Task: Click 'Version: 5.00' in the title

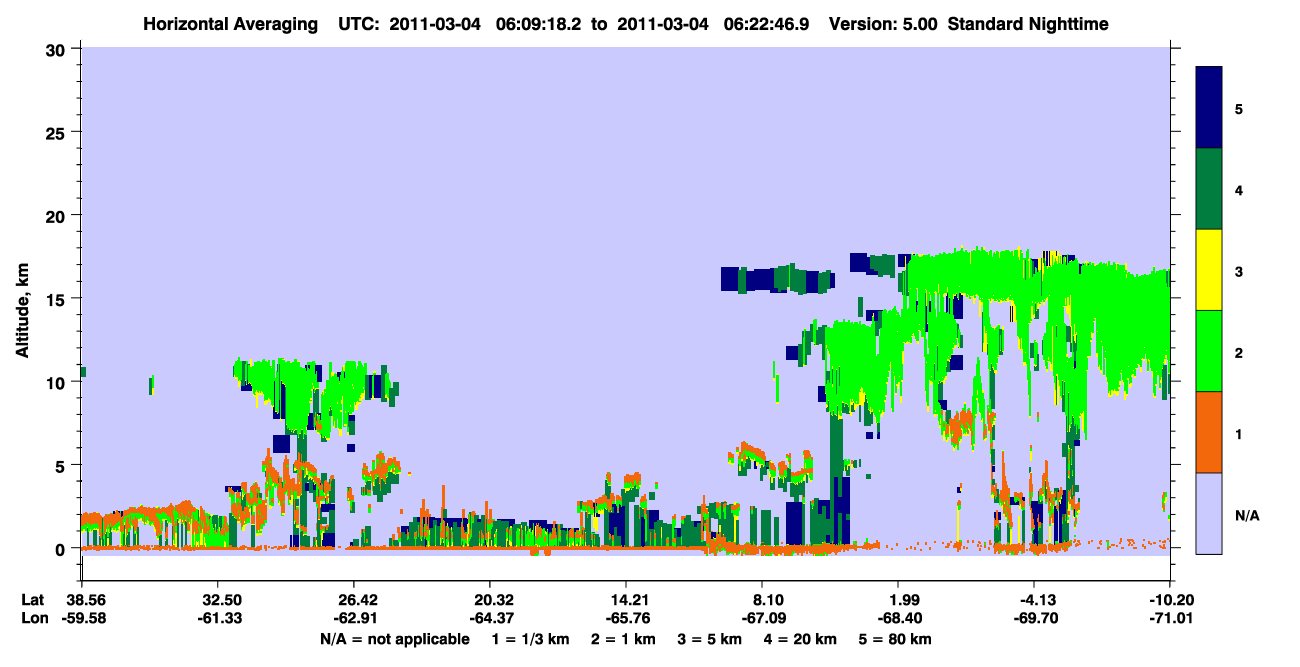Action: (883, 23)
